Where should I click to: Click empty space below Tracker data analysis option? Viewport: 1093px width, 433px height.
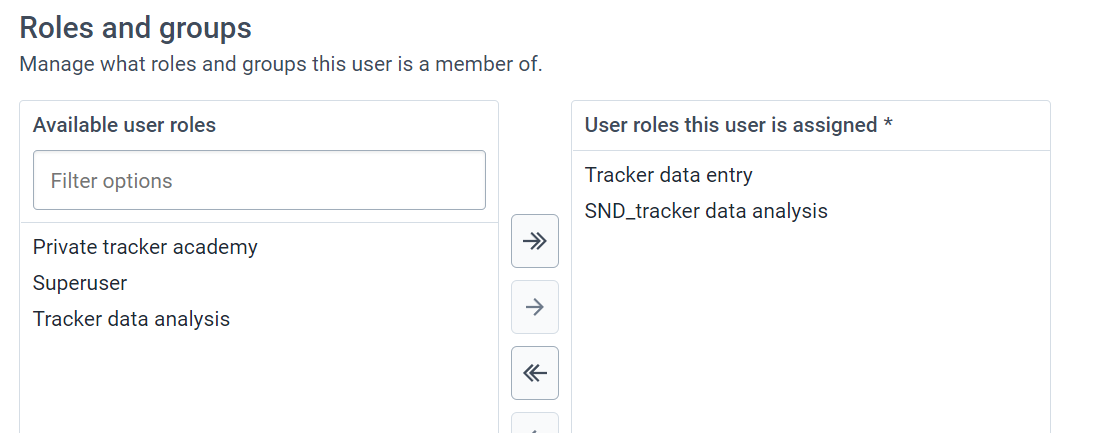tap(259, 383)
